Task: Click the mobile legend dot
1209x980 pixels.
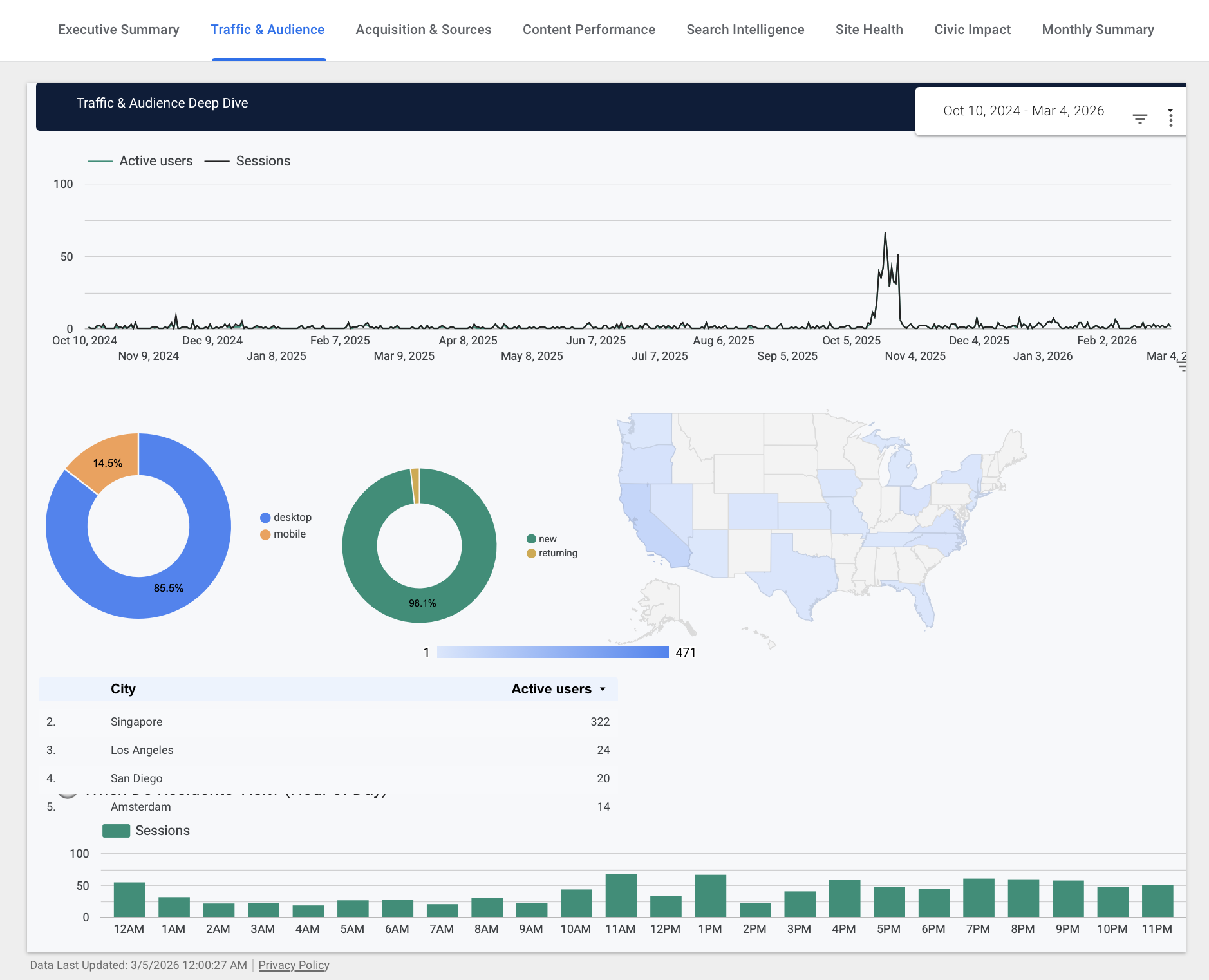Action: click(265, 534)
